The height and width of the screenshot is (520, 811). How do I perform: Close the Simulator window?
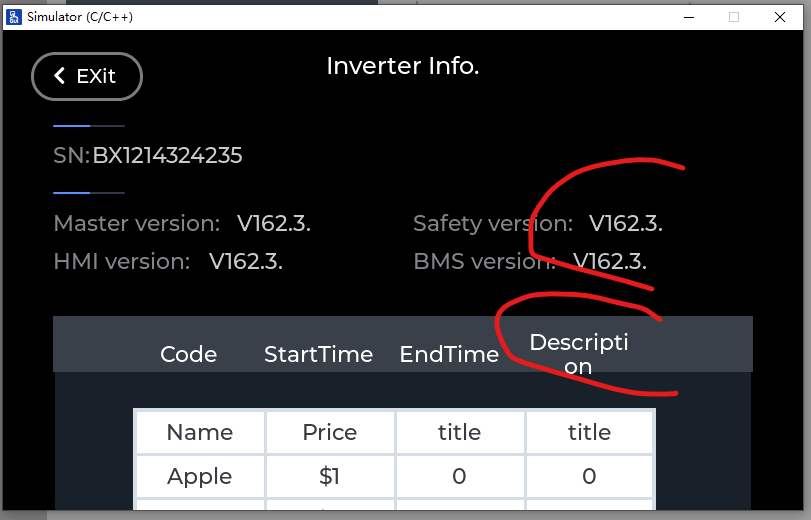click(780, 17)
